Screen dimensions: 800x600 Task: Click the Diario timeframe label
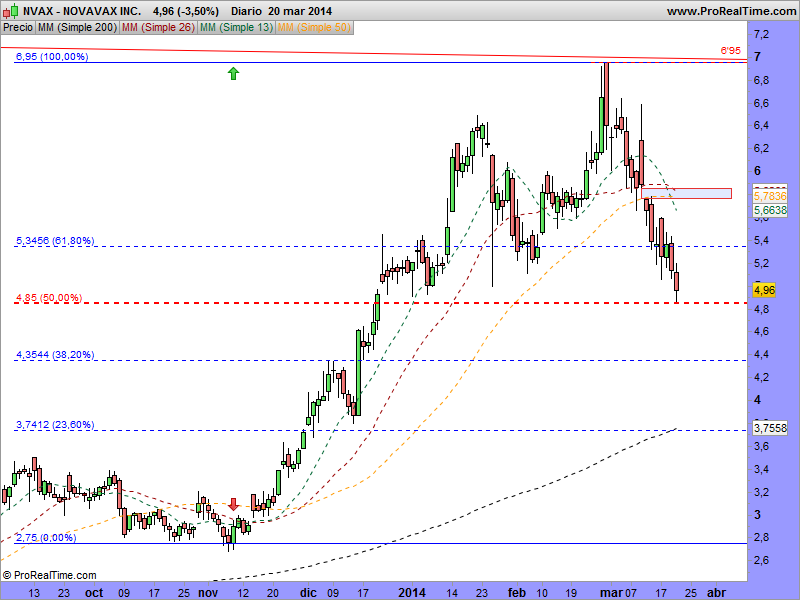(246, 11)
